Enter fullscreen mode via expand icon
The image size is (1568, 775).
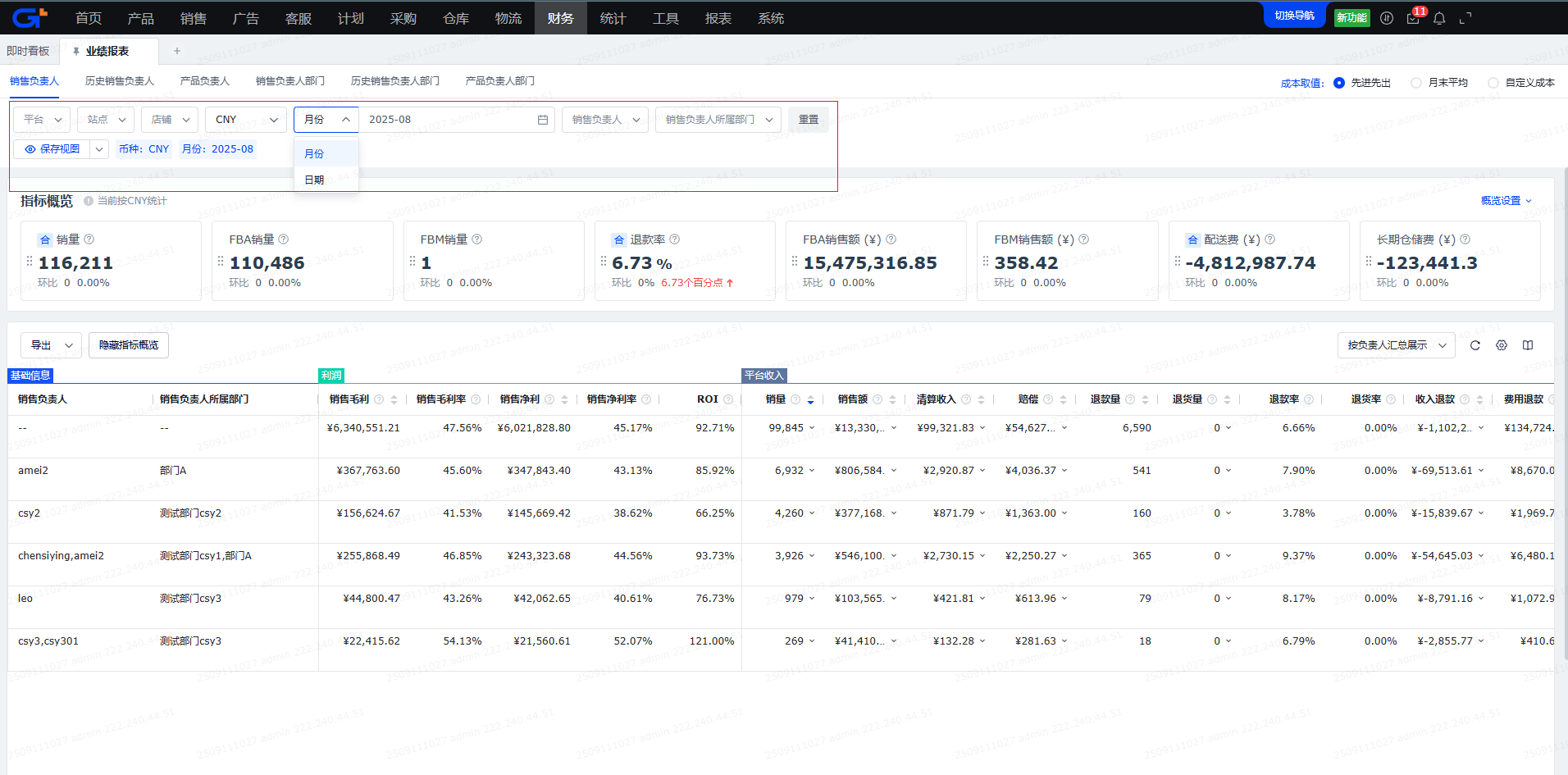pyautogui.click(x=1465, y=18)
